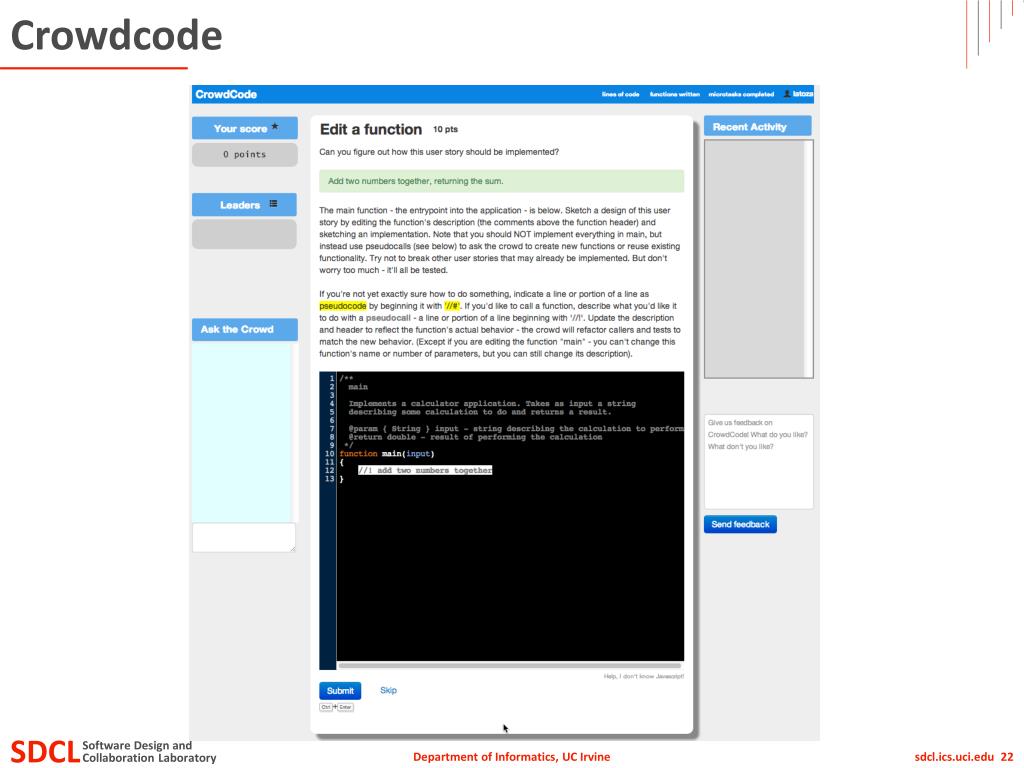
Task: Focus the feedback text area
Action: tap(758, 462)
